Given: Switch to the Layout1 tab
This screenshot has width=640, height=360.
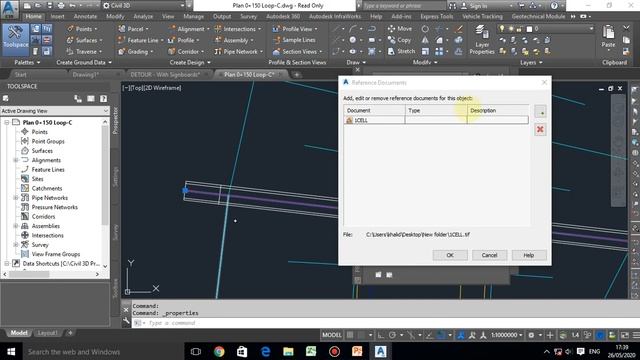Looking at the screenshot, I should click(47, 333).
